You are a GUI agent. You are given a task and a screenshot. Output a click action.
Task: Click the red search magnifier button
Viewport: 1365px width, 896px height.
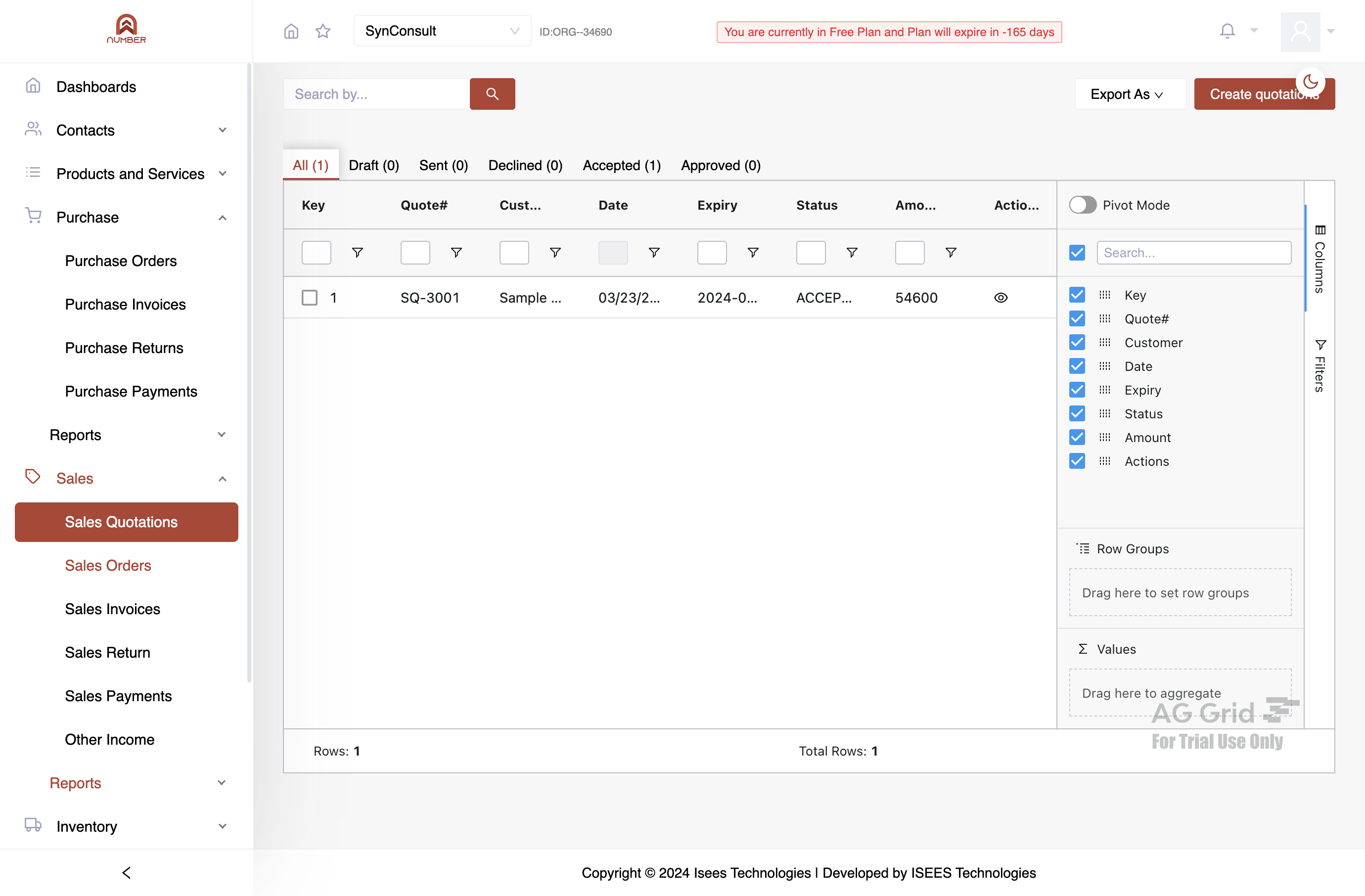tap(492, 93)
